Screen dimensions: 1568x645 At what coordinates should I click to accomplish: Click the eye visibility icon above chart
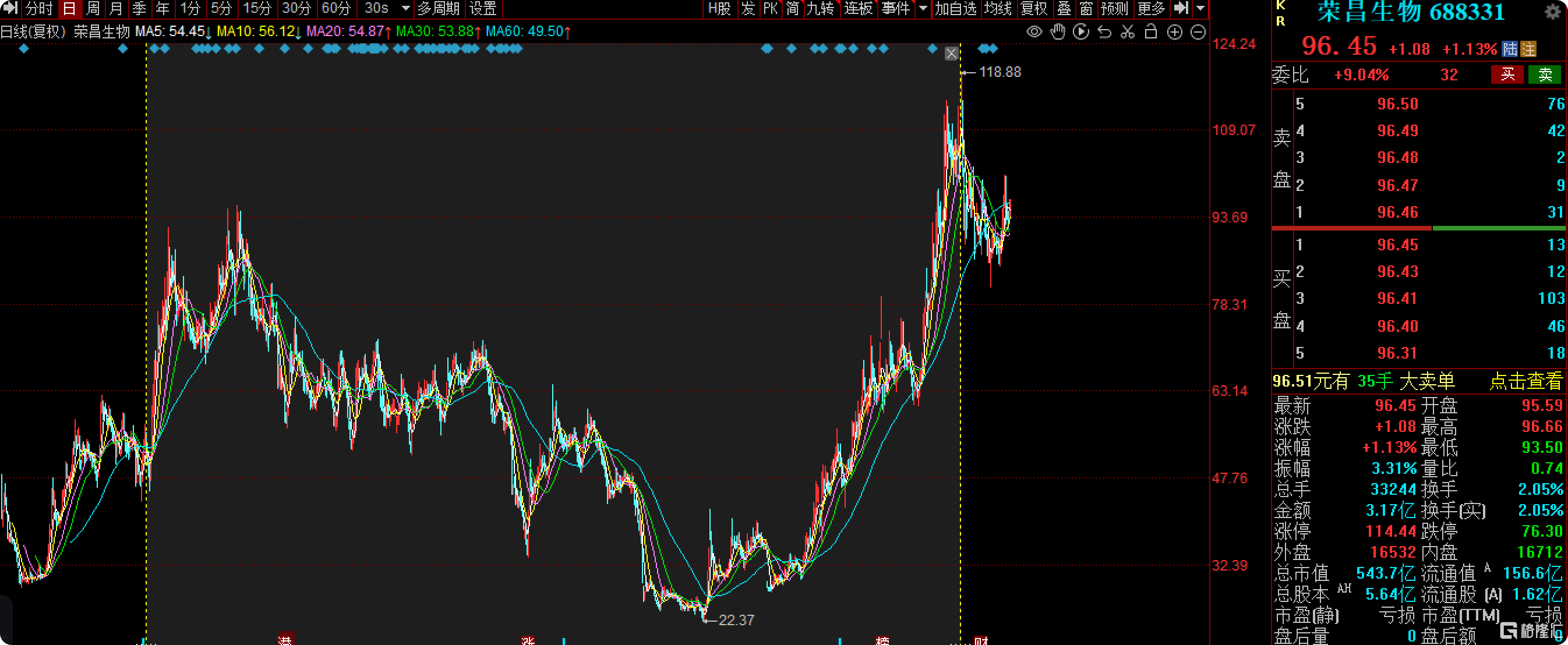click(1033, 31)
